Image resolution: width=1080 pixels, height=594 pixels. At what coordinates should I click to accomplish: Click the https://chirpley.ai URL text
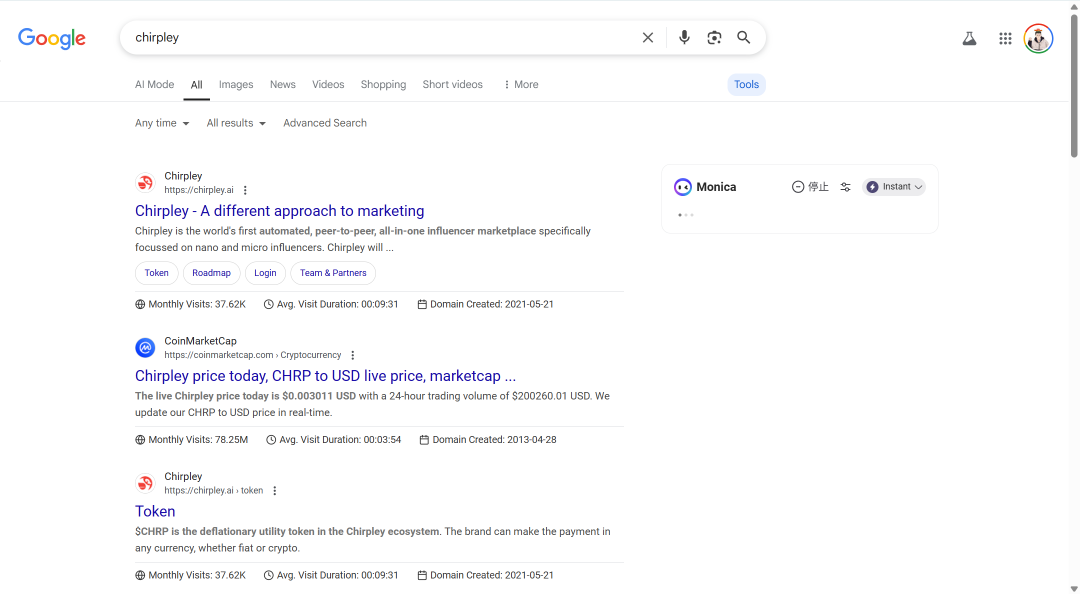click(x=199, y=190)
